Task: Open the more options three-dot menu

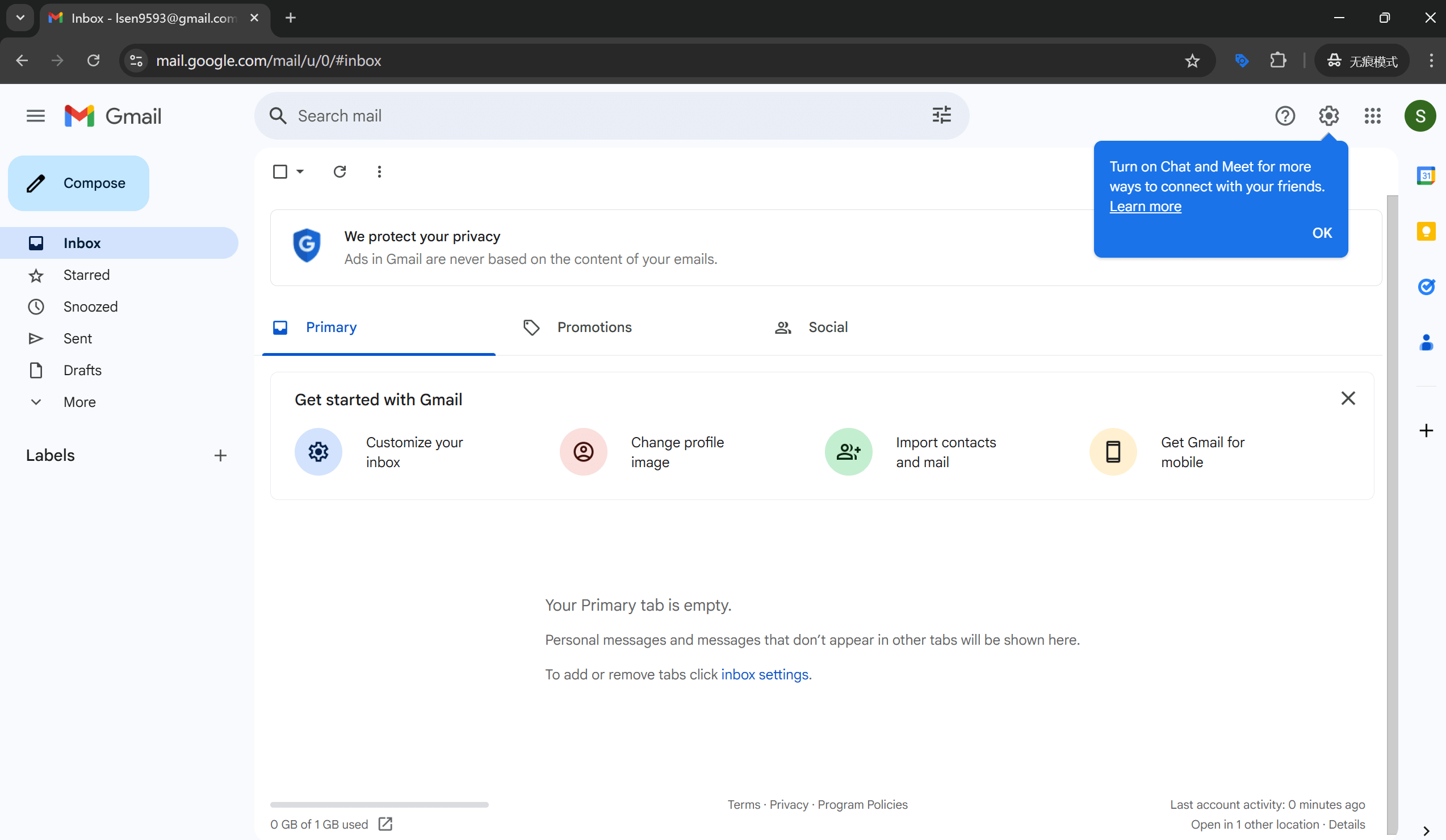Action: click(x=379, y=171)
